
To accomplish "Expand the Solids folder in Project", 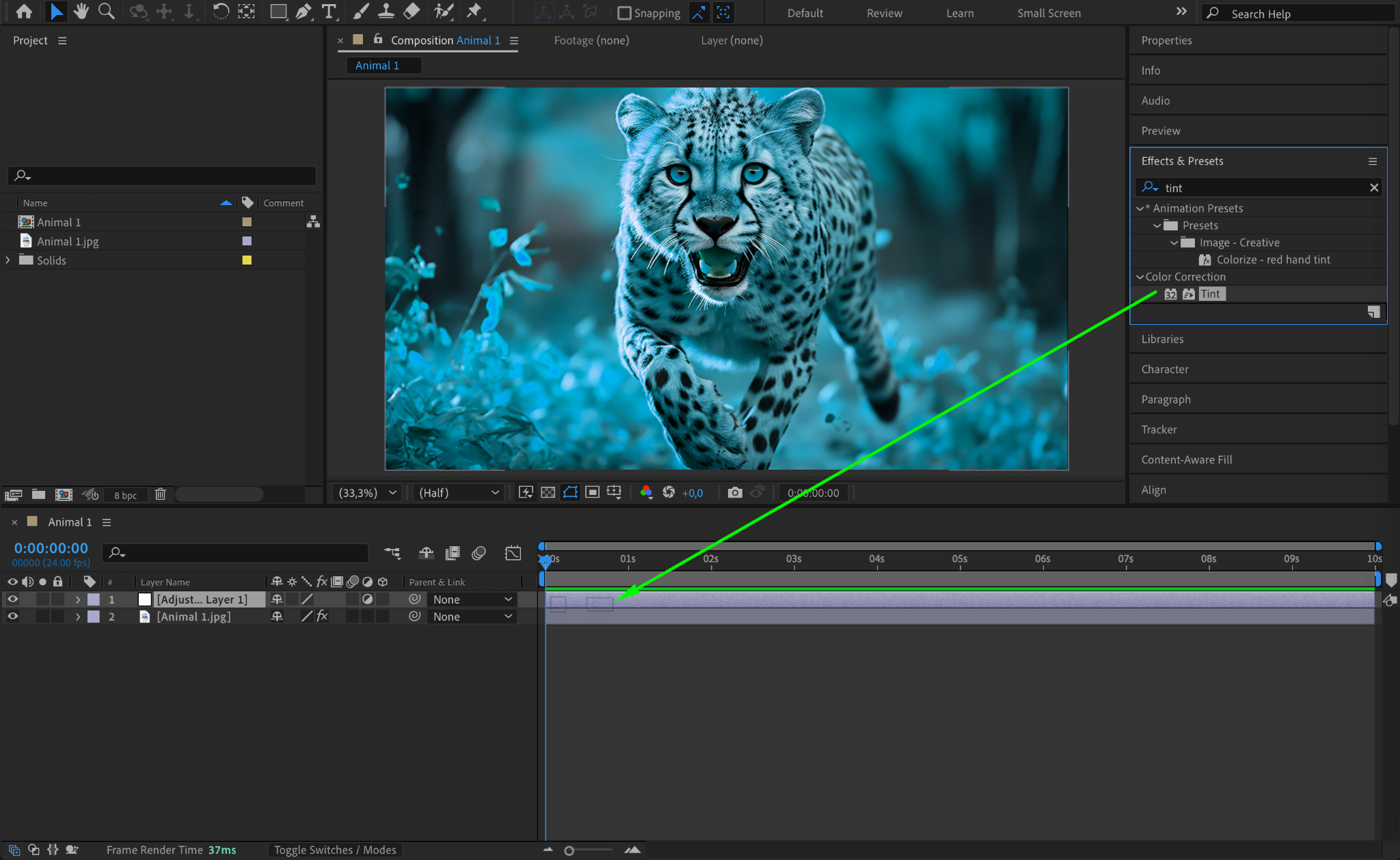I will [x=8, y=260].
